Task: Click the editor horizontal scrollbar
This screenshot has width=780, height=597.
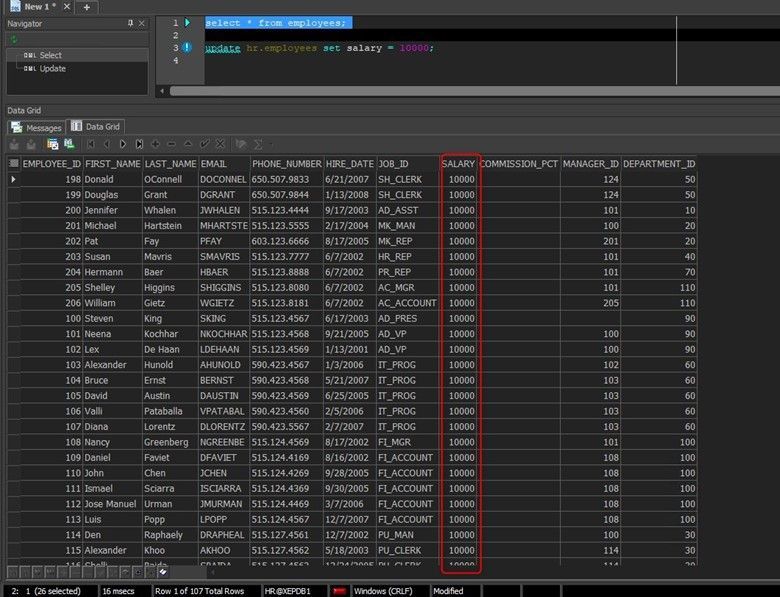Action: point(475,91)
